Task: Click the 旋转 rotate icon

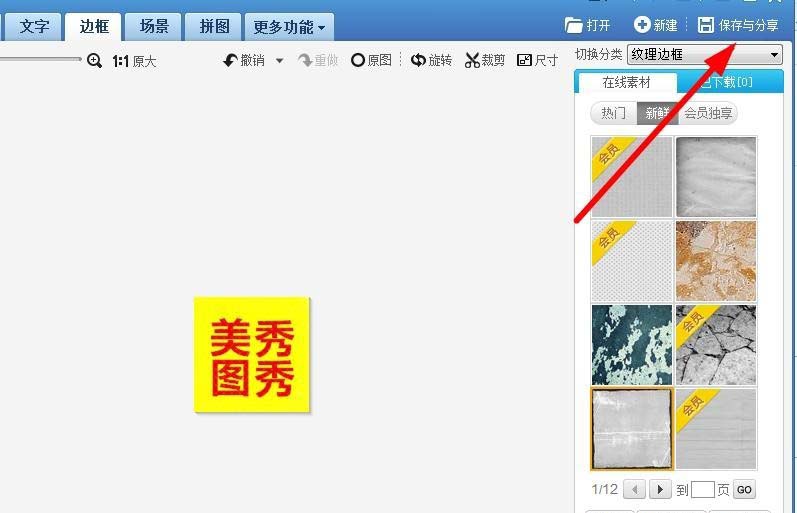Action: (418, 61)
